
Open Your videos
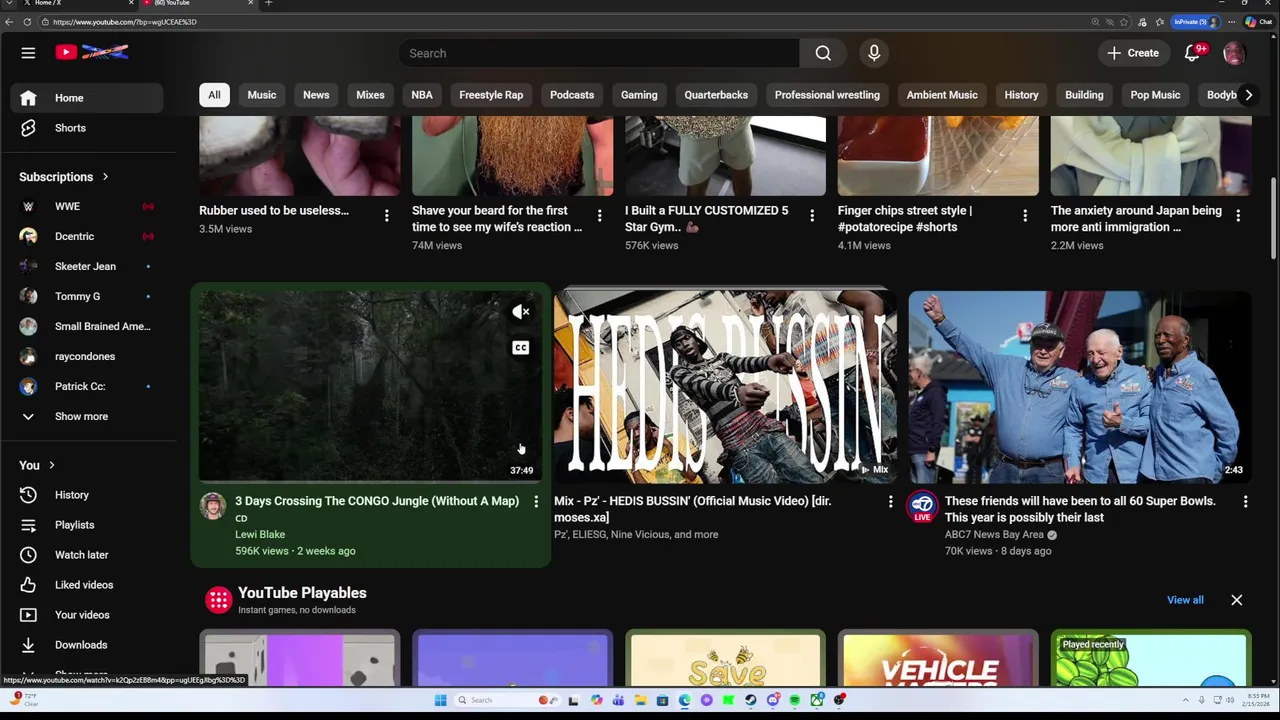coord(87,615)
